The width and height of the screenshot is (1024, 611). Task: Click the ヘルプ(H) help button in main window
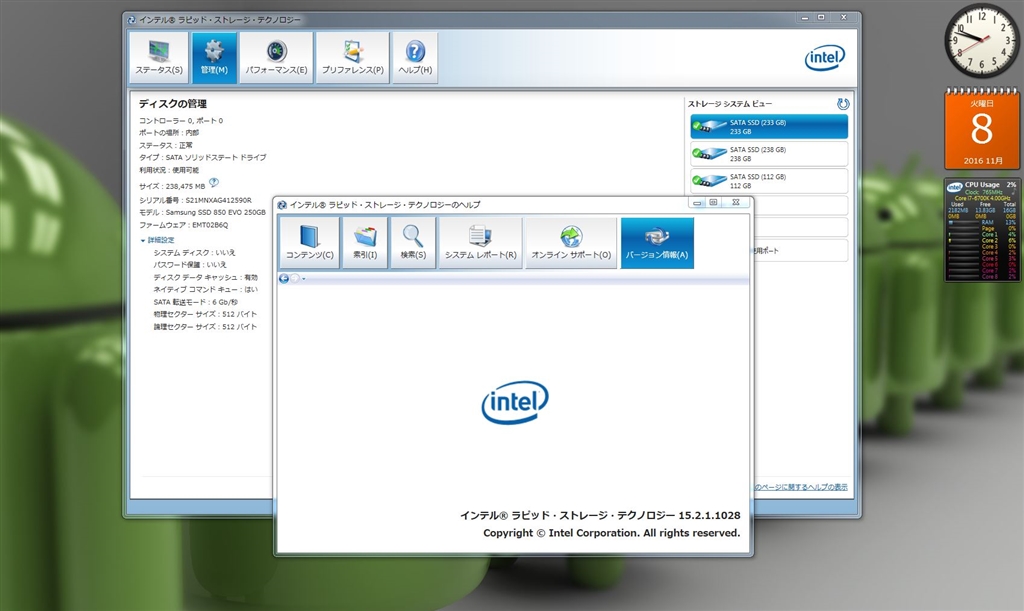point(415,57)
